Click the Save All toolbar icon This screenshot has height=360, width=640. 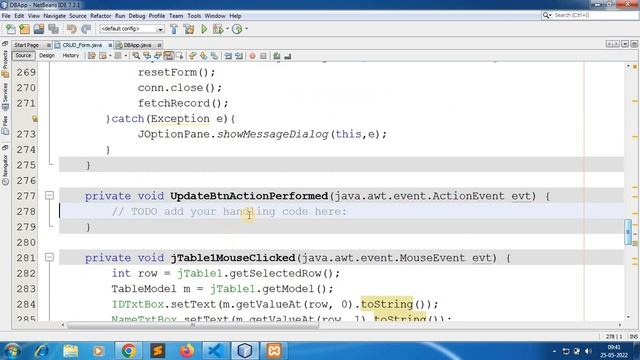tap(53, 29)
